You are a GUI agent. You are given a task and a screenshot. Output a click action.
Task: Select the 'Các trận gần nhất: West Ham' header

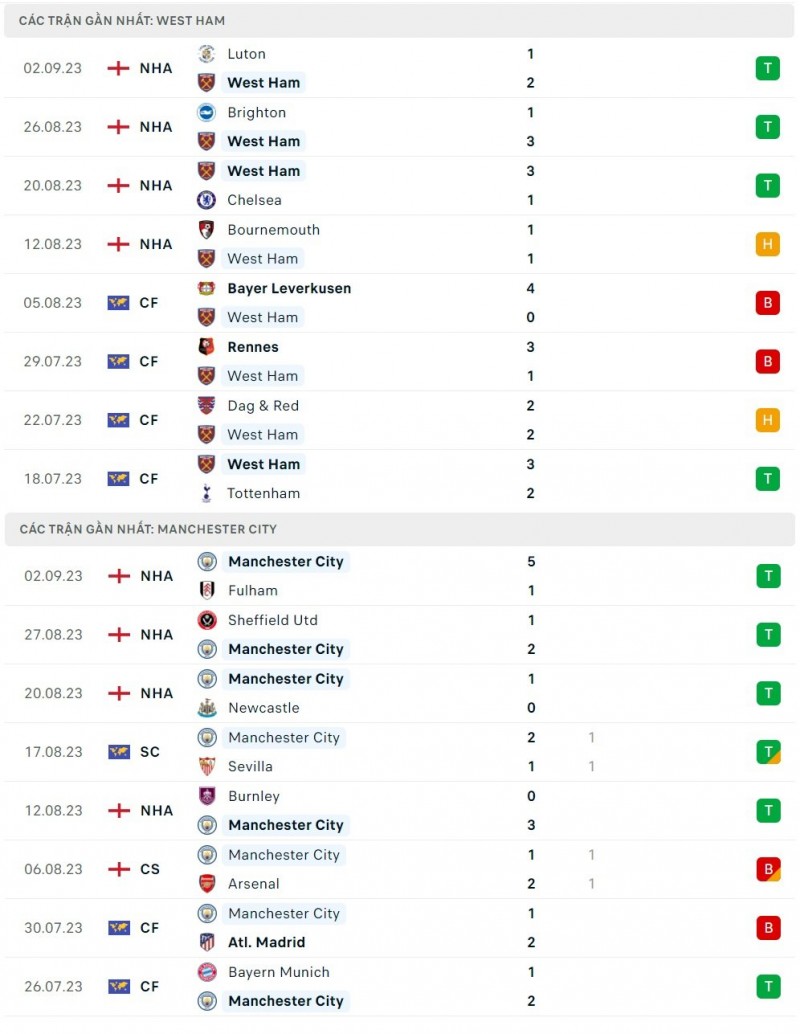click(x=122, y=20)
